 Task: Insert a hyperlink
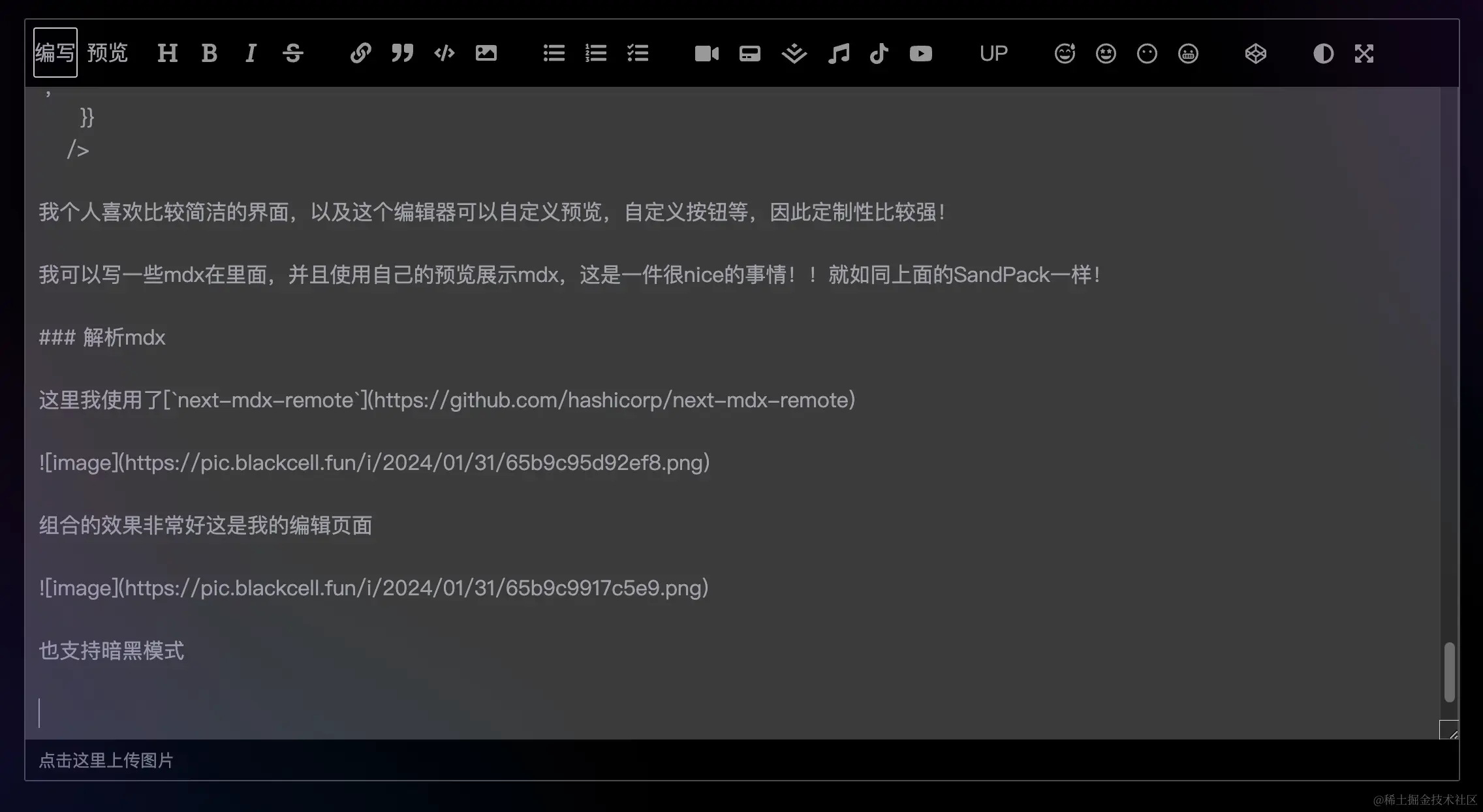(x=360, y=53)
